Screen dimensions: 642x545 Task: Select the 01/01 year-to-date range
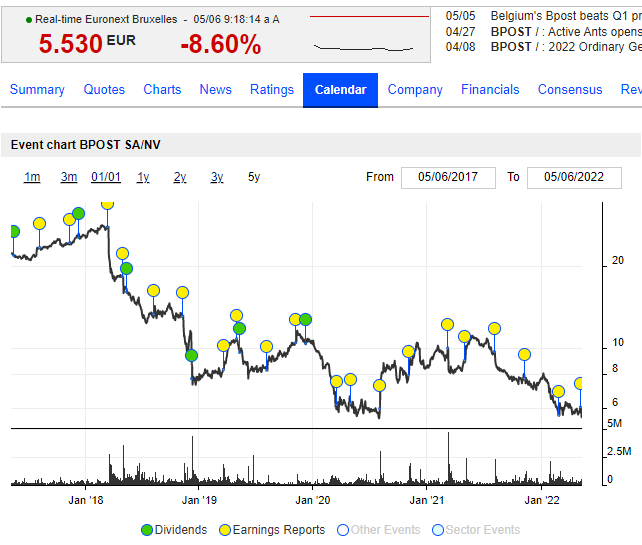tap(106, 177)
